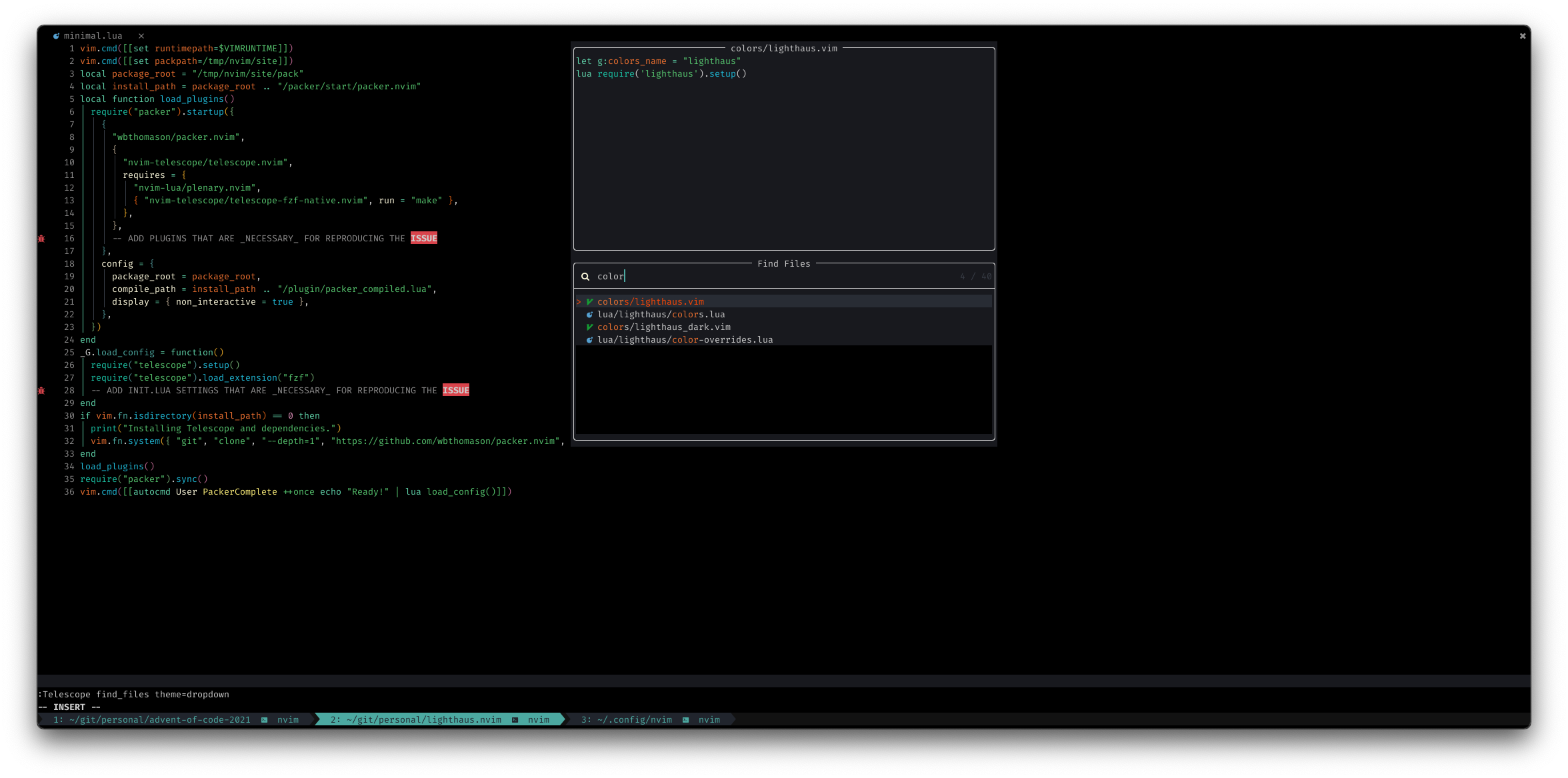
Task: Click the terminal icon in session 3 segment
Action: click(x=685, y=719)
